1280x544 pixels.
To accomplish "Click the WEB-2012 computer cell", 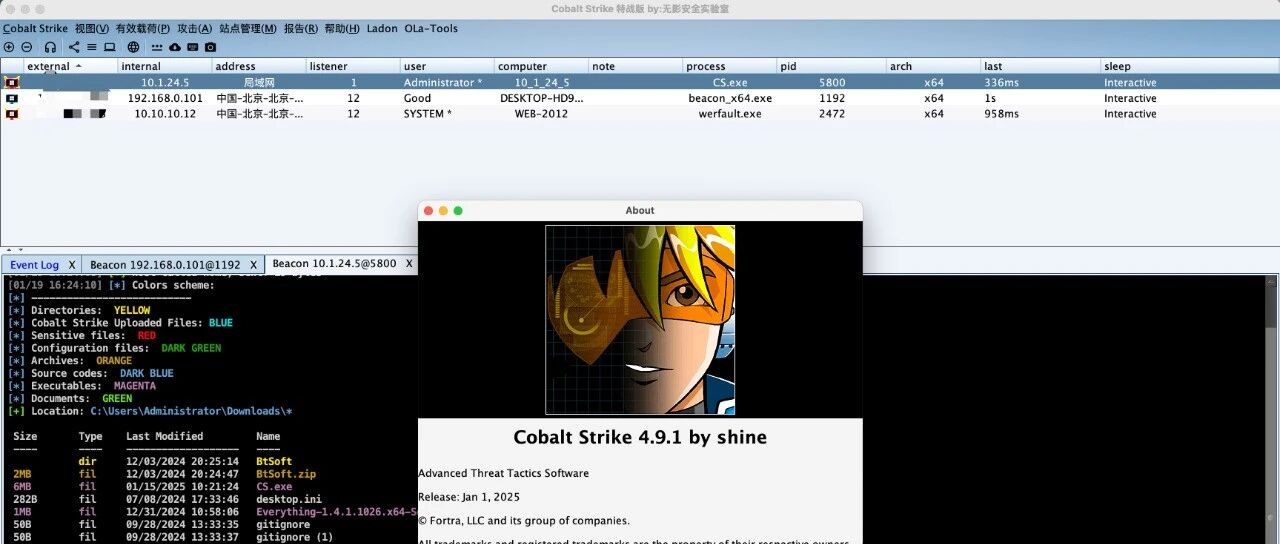I will (x=541, y=114).
